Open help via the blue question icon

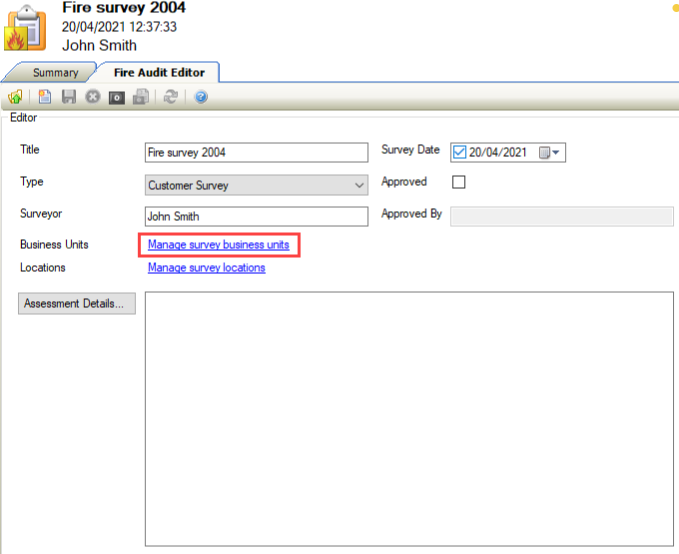pos(201,97)
